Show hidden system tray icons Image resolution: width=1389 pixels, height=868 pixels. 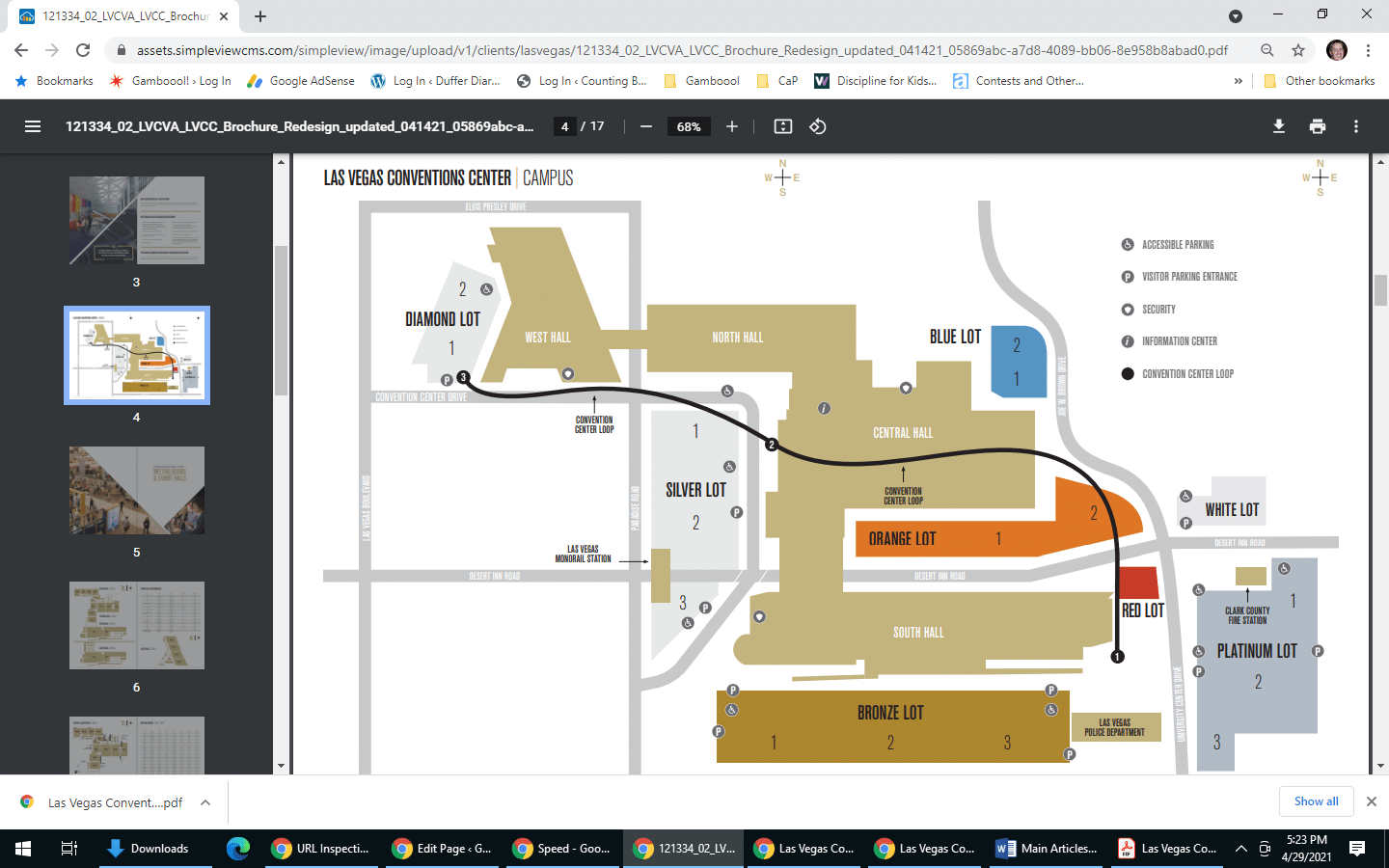pos(1241,849)
